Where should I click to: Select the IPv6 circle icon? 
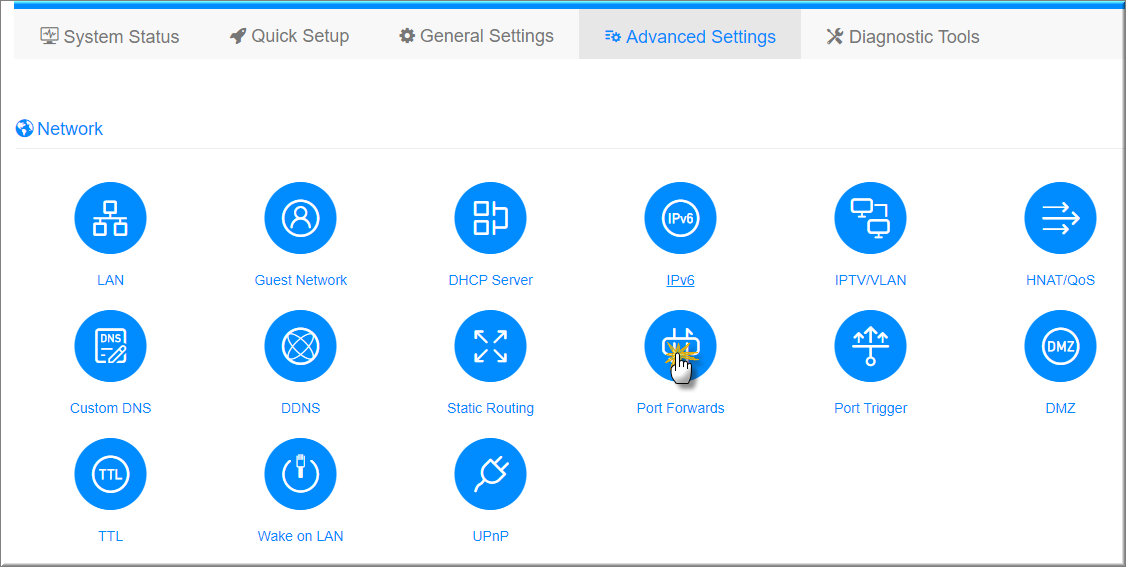coord(680,218)
